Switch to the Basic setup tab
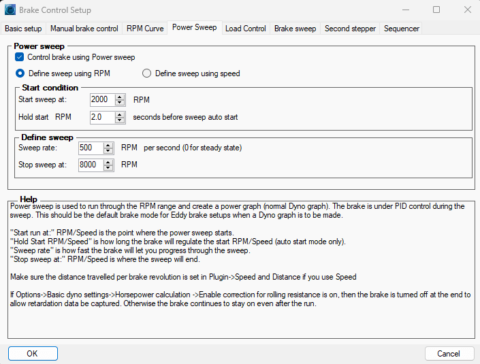Screen dimensions: 480x364 [23, 29]
